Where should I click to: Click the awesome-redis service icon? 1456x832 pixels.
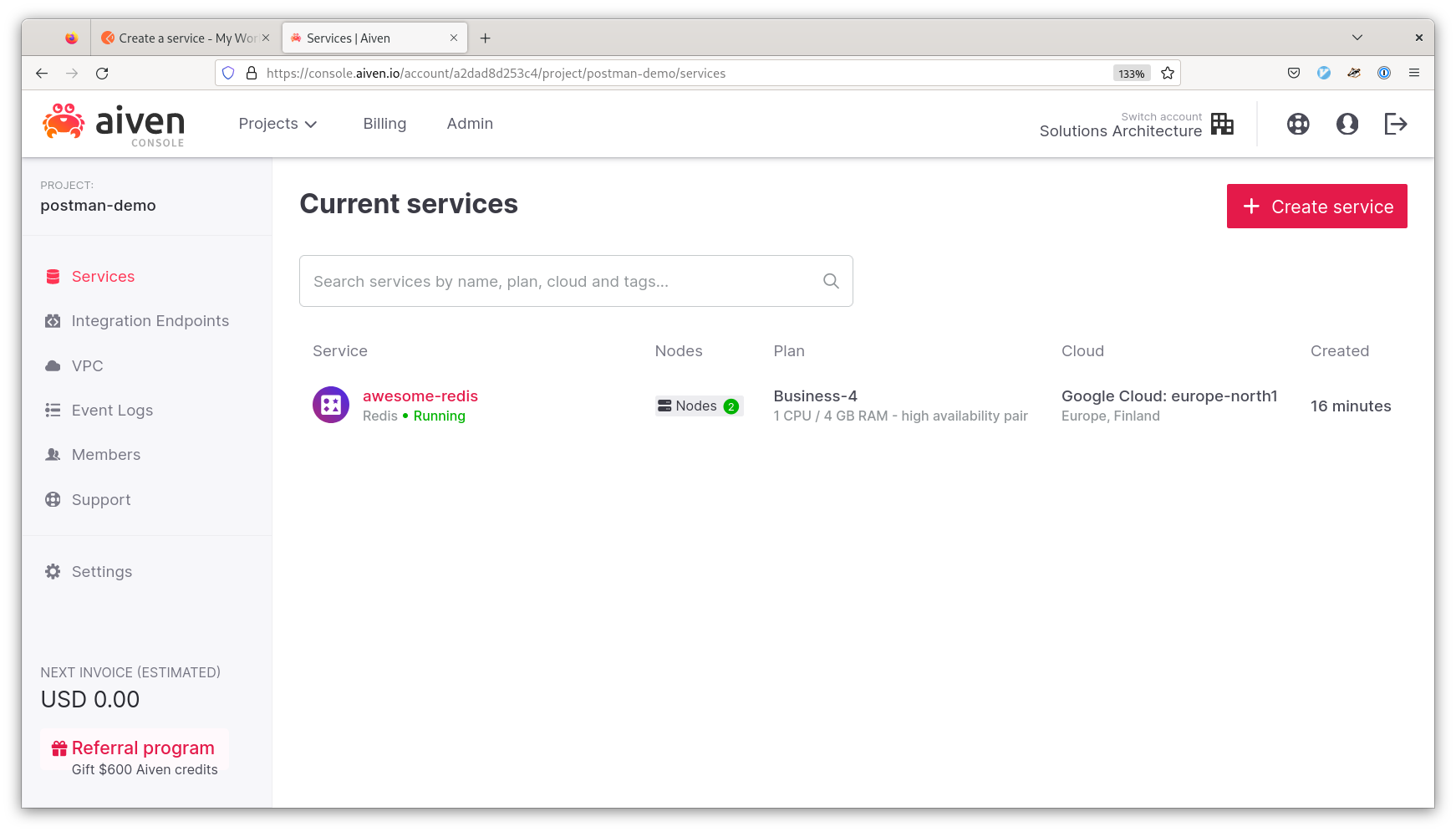click(x=331, y=405)
